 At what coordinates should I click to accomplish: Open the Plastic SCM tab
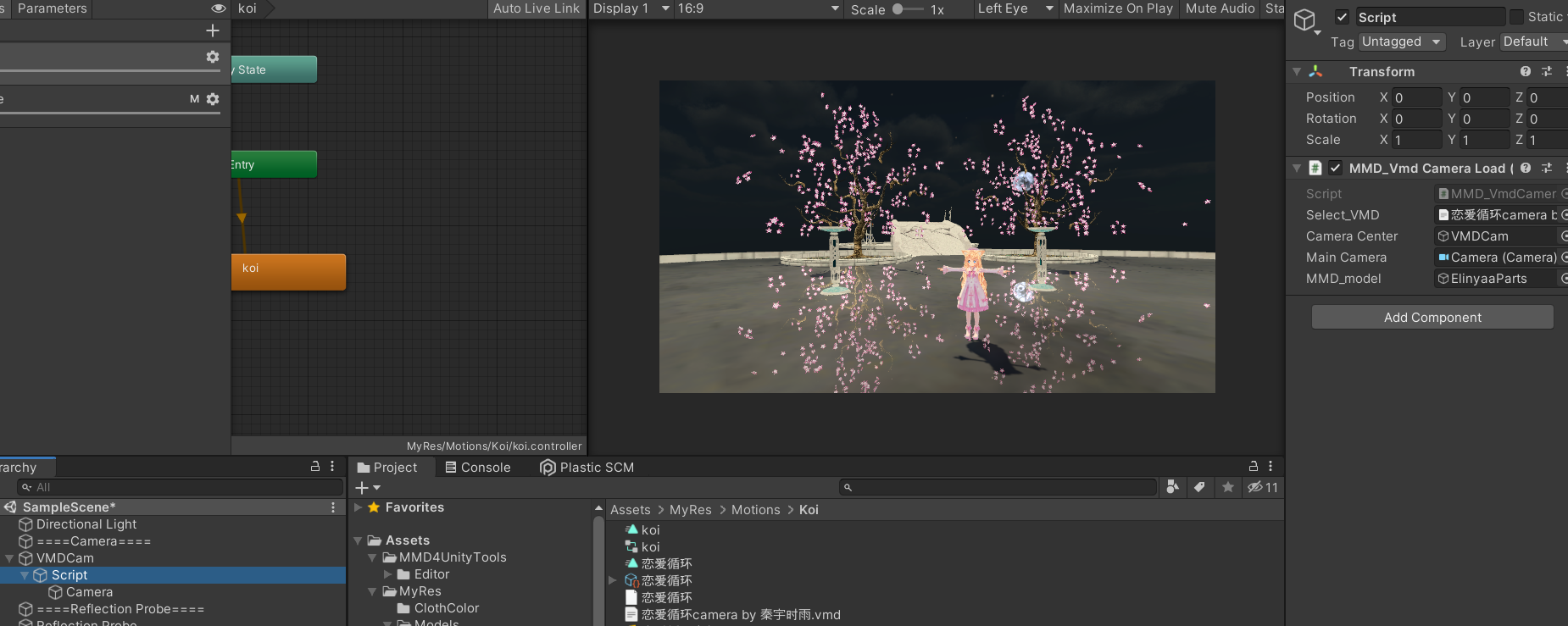click(587, 468)
